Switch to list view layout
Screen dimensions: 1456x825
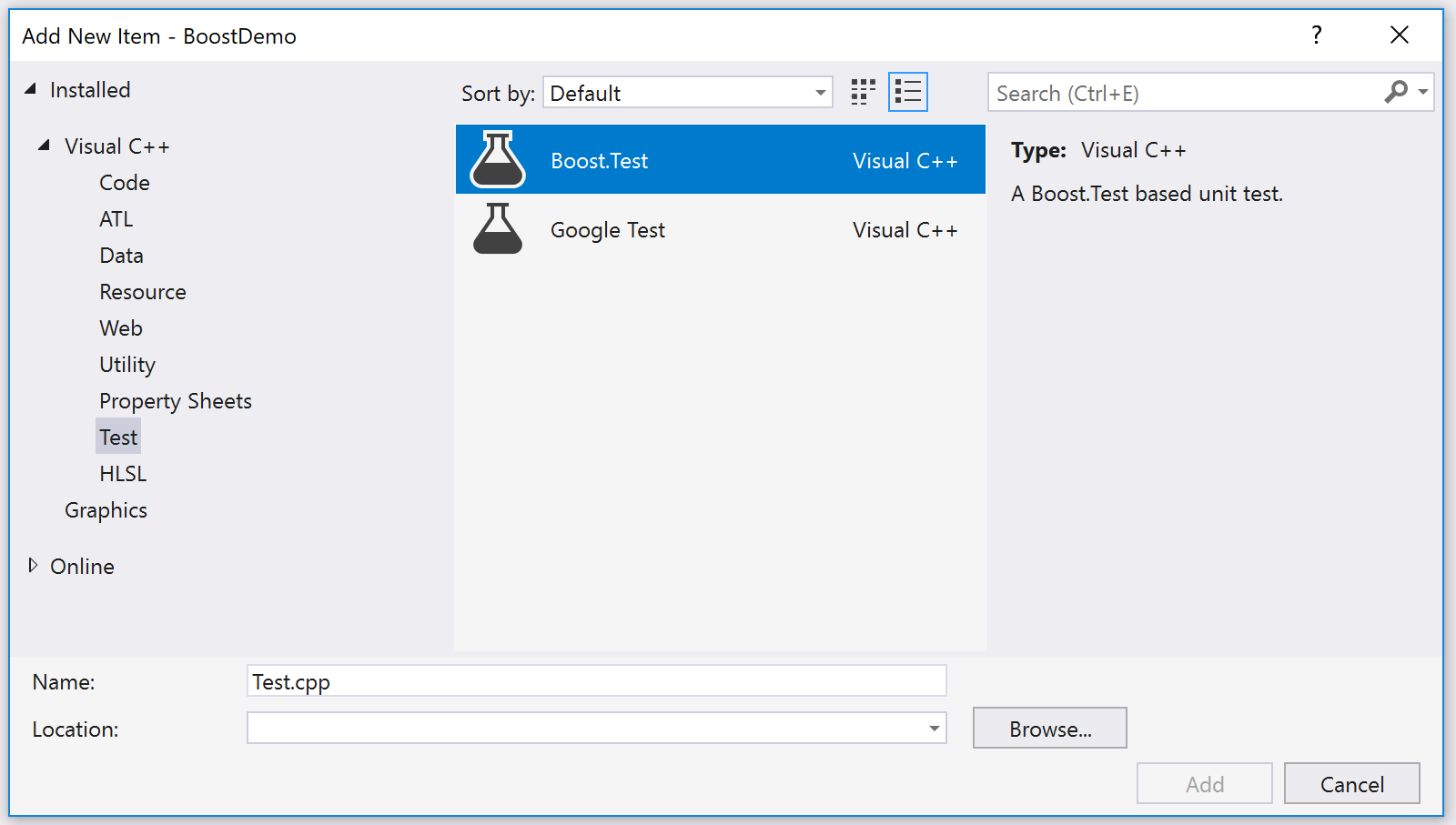[x=907, y=92]
